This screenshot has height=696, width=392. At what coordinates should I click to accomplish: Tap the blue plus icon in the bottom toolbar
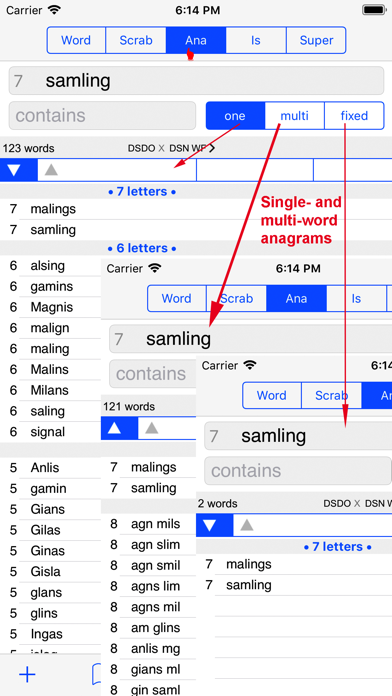[x=27, y=675]
